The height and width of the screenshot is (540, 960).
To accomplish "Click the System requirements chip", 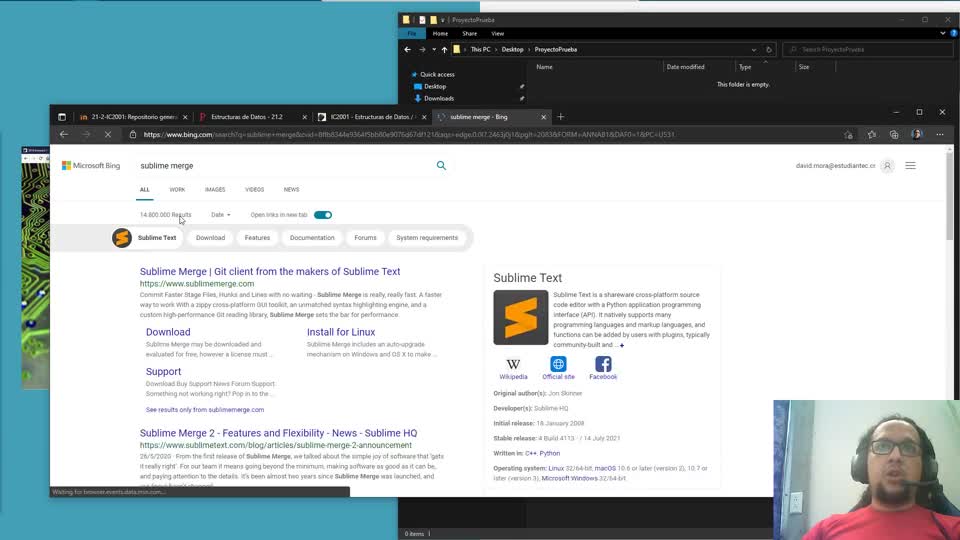I will 427,238.
